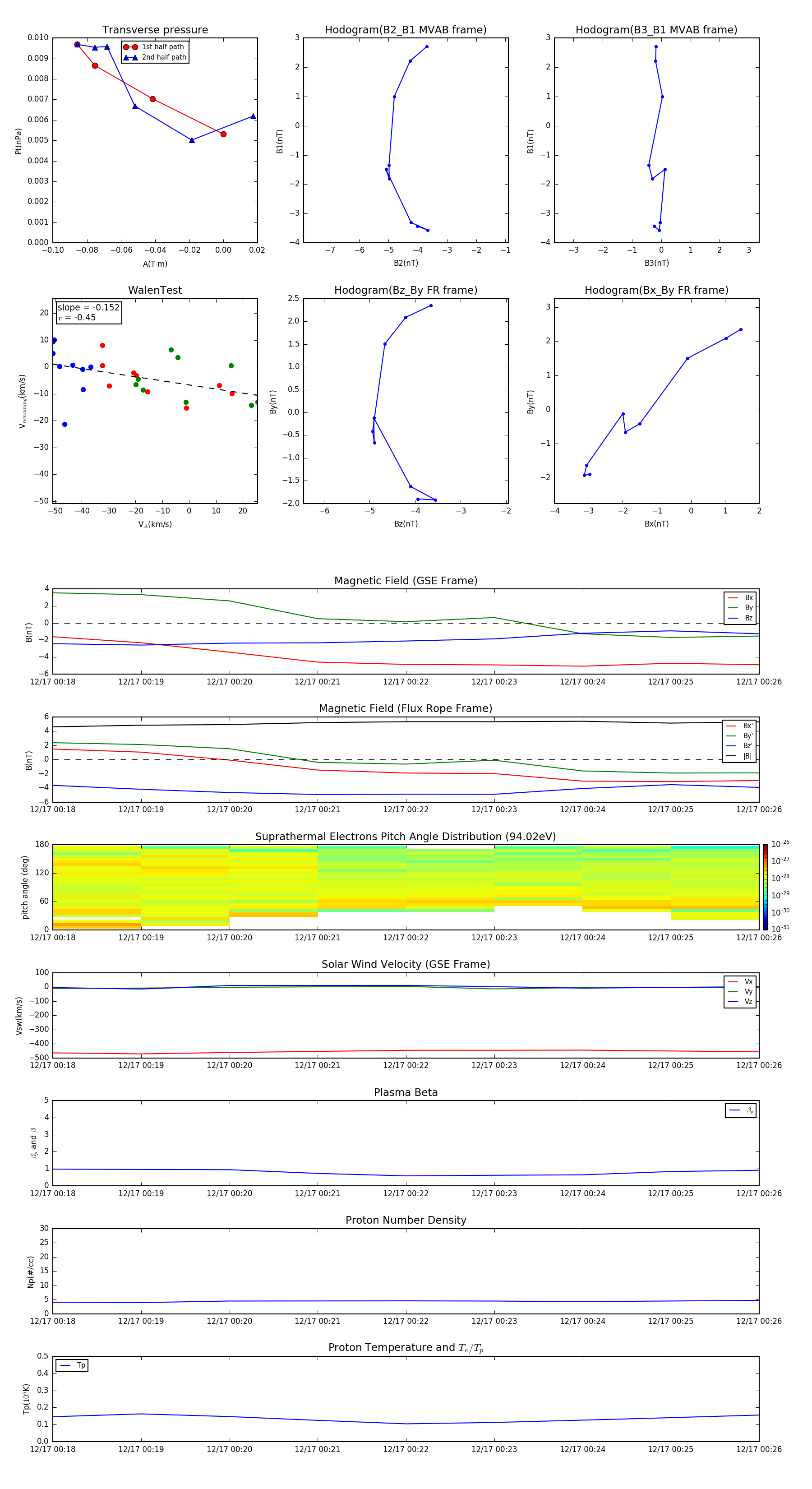Click the pitch angle color scale bar
This screenshot has height=1489, width=812.
[765, 887]
